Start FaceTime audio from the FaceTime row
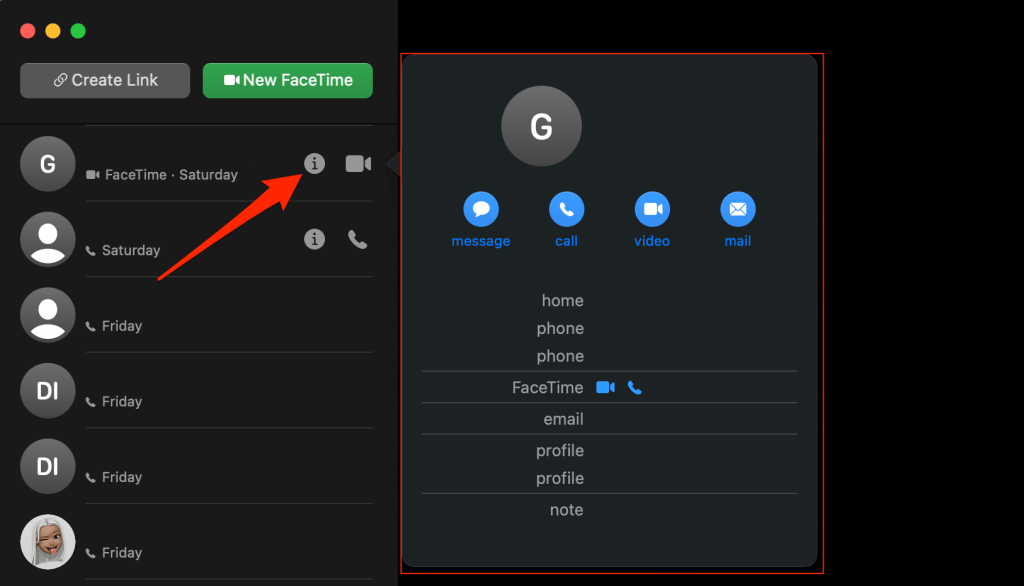1024x586 pixels. (634, 387)
